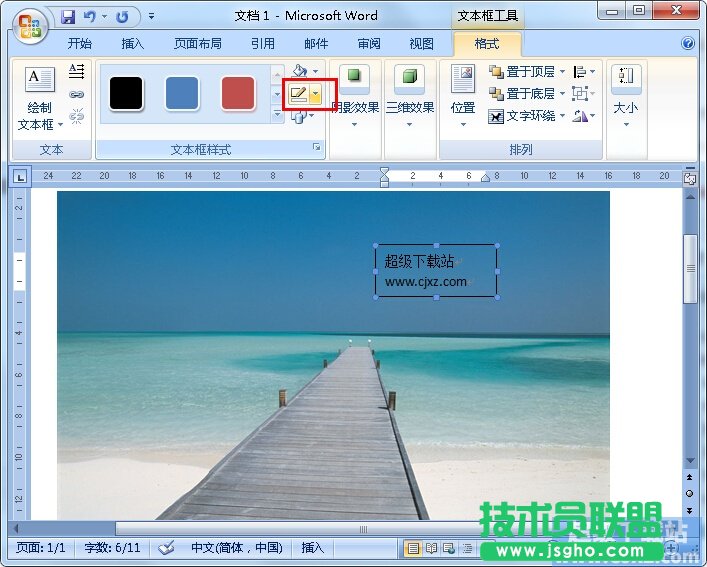Open Word Help question mark icon

[x=688, y=44]
